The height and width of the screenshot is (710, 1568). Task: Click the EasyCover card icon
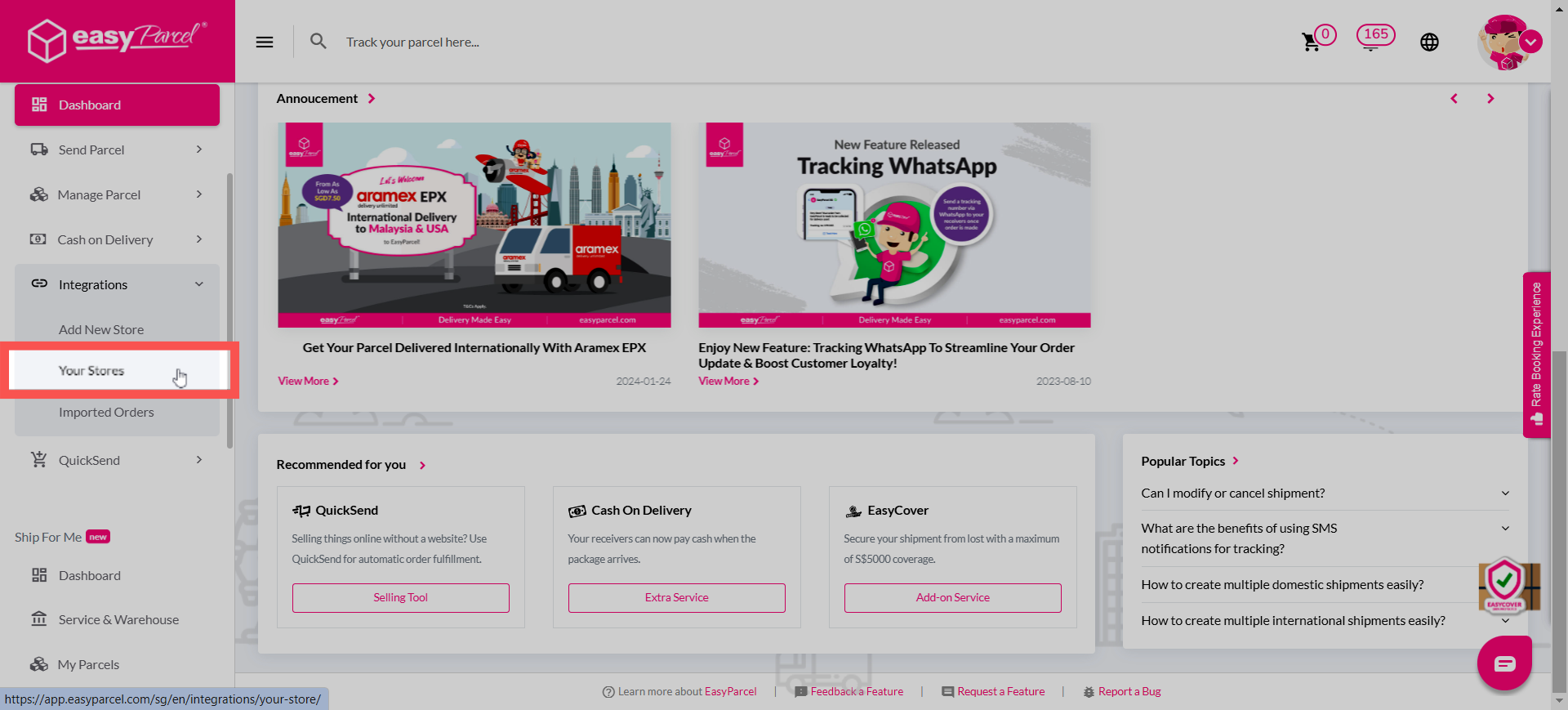[x=853, y=511]
